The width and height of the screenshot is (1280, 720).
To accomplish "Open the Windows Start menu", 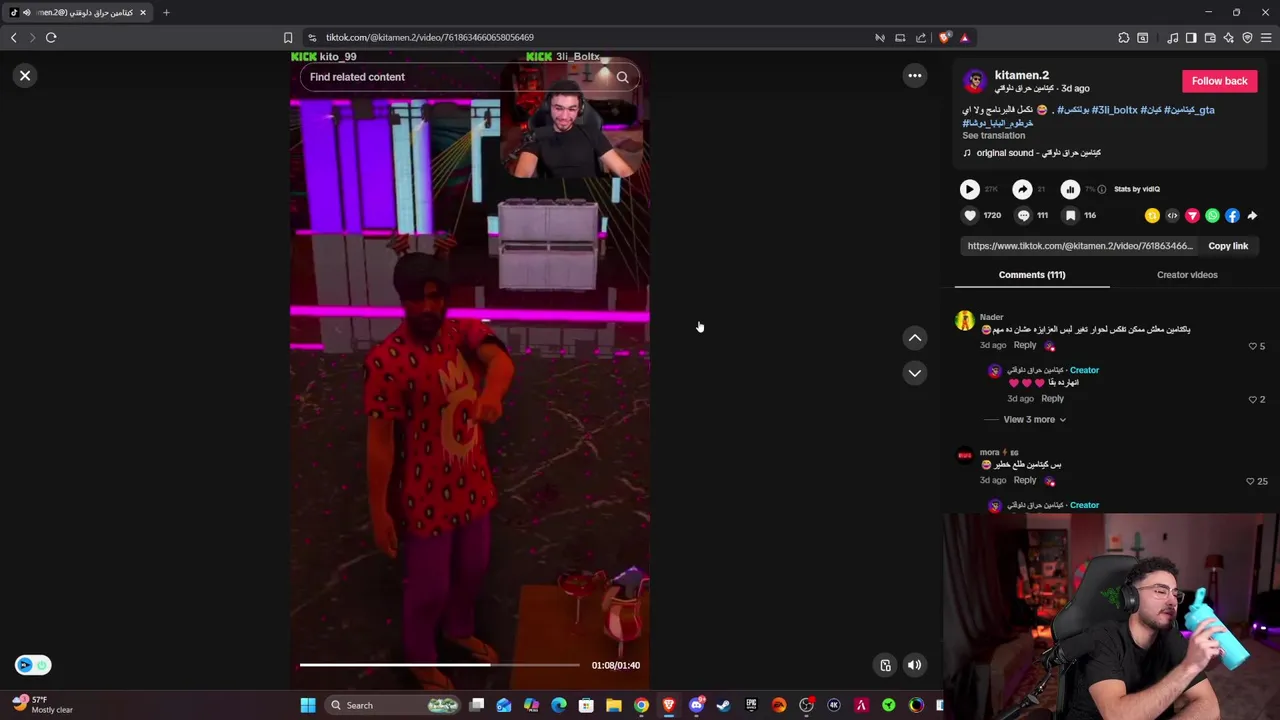I will [308, 705].
